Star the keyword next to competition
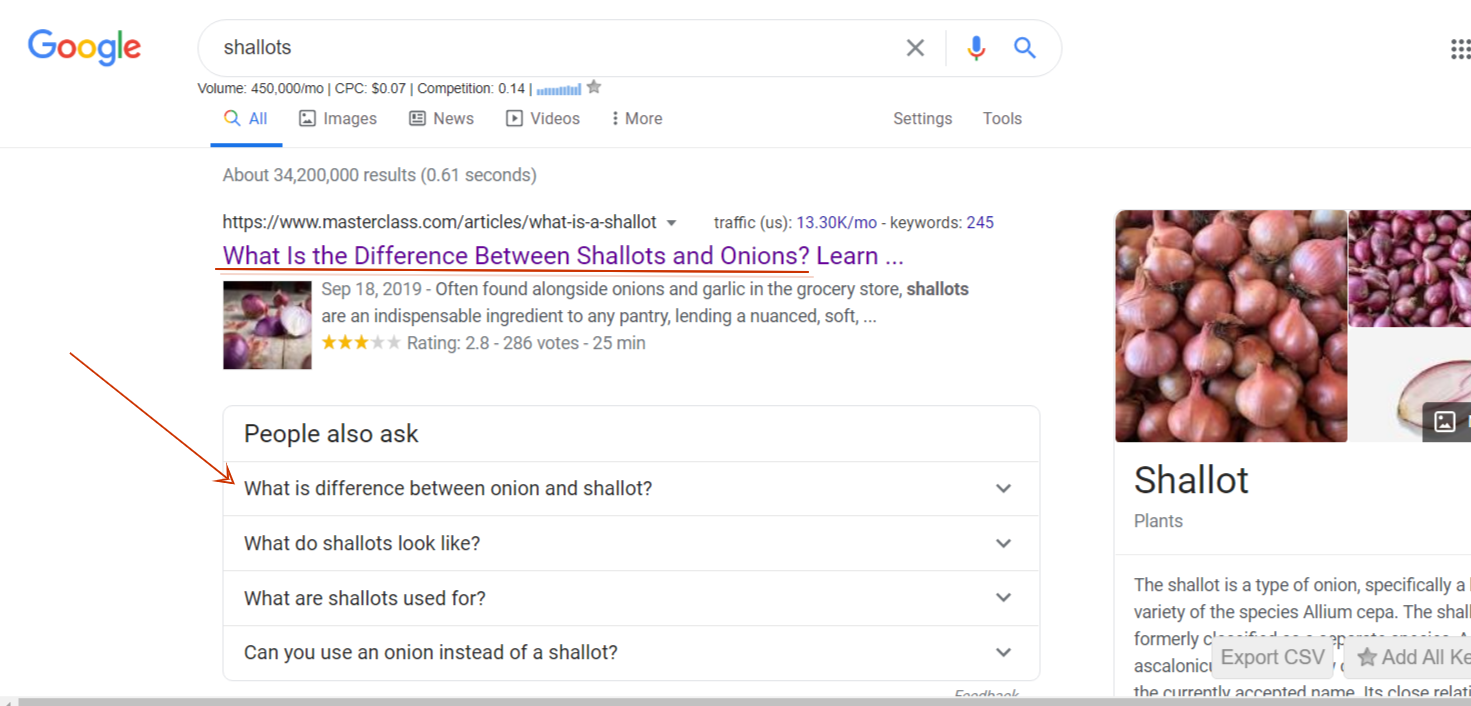The width and height of the screenshot is (1471, 706). (594, 88)
